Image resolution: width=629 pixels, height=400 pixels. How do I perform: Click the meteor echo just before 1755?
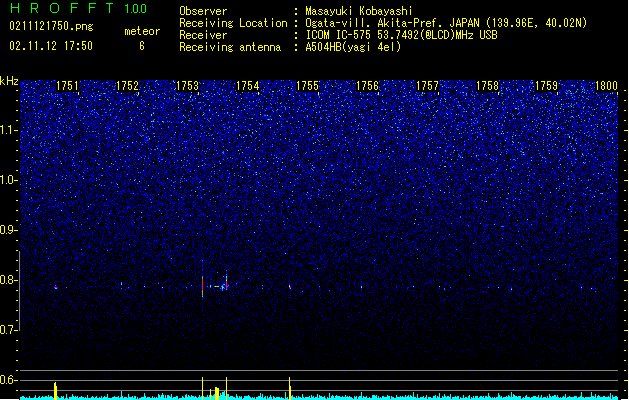(x=290, y=287)
